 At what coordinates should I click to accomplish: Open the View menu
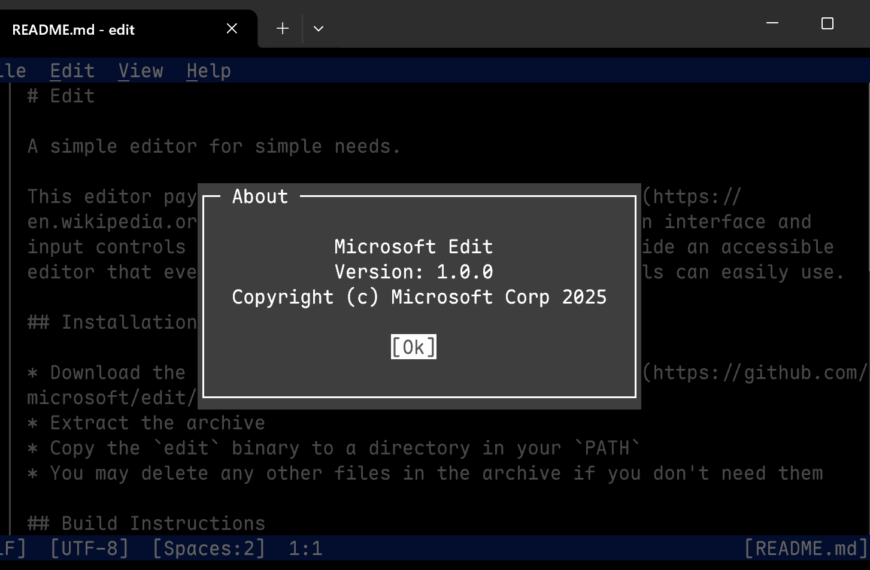tap(140, 70)
